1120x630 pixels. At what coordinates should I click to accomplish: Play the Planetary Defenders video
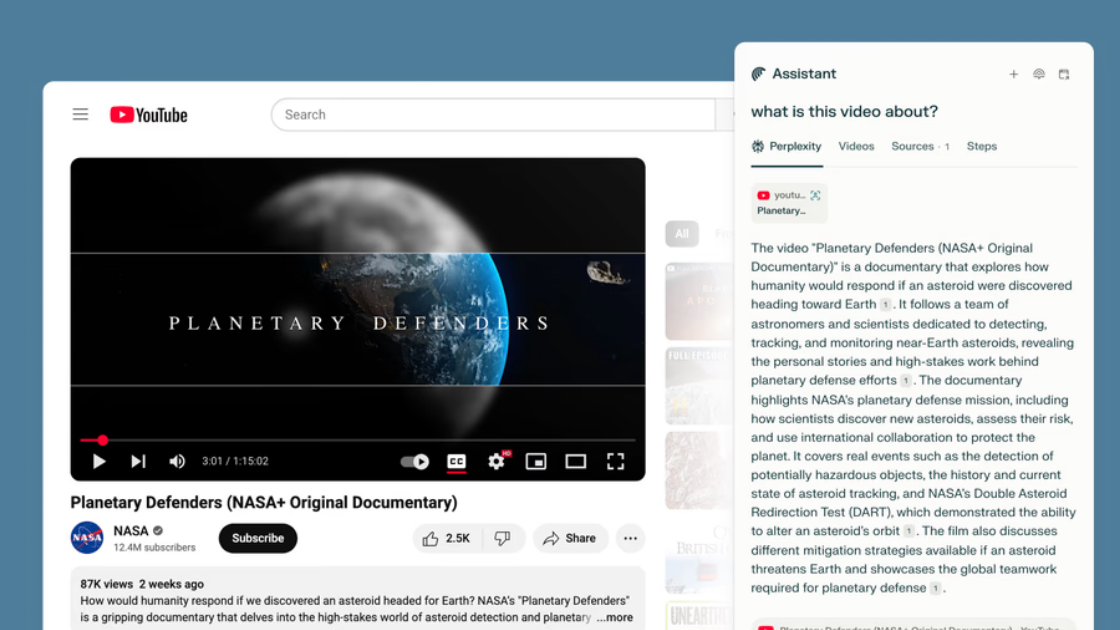point(99,461)
